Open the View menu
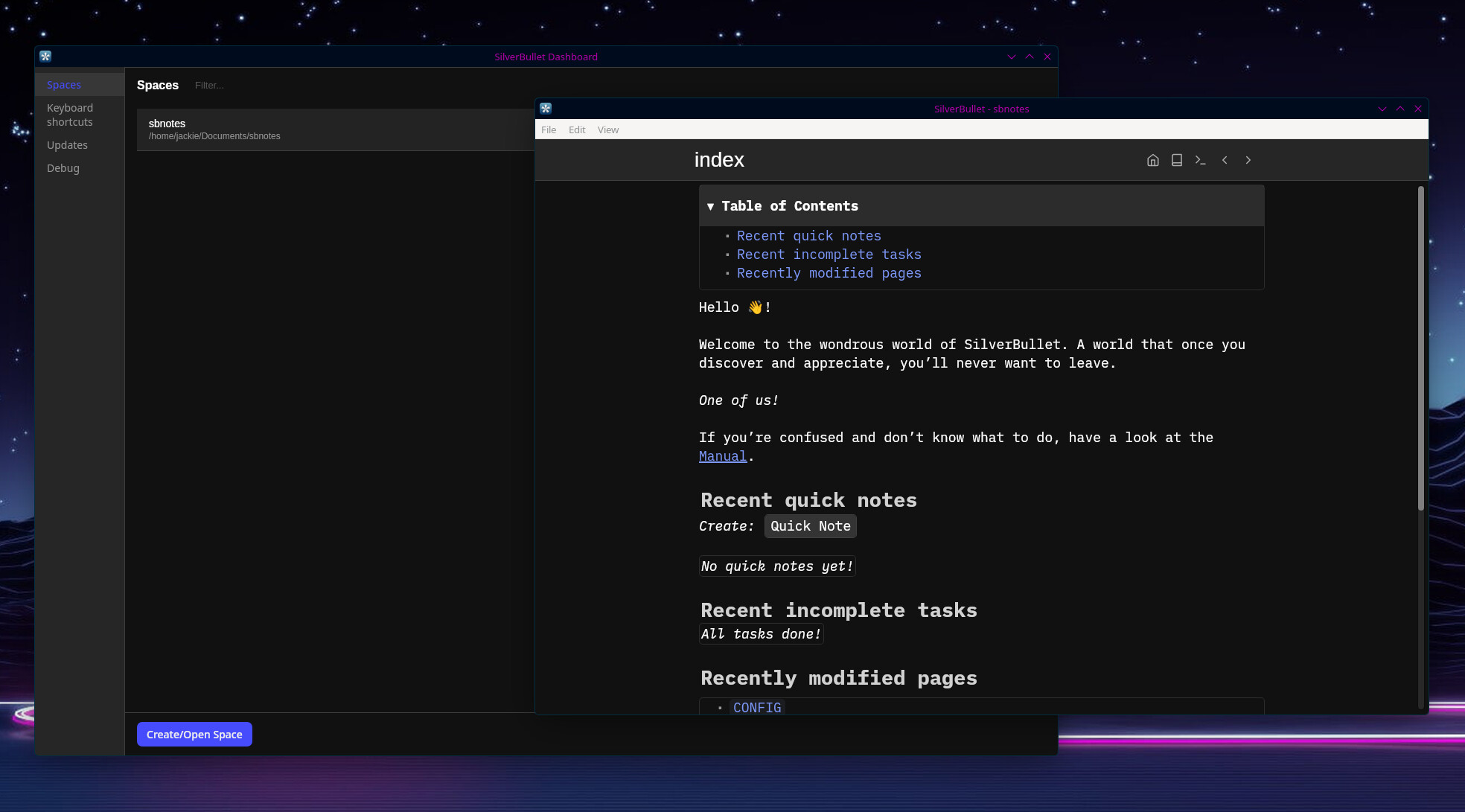The width and height of the screenshot is (1465, 812). tap(607, 130)
